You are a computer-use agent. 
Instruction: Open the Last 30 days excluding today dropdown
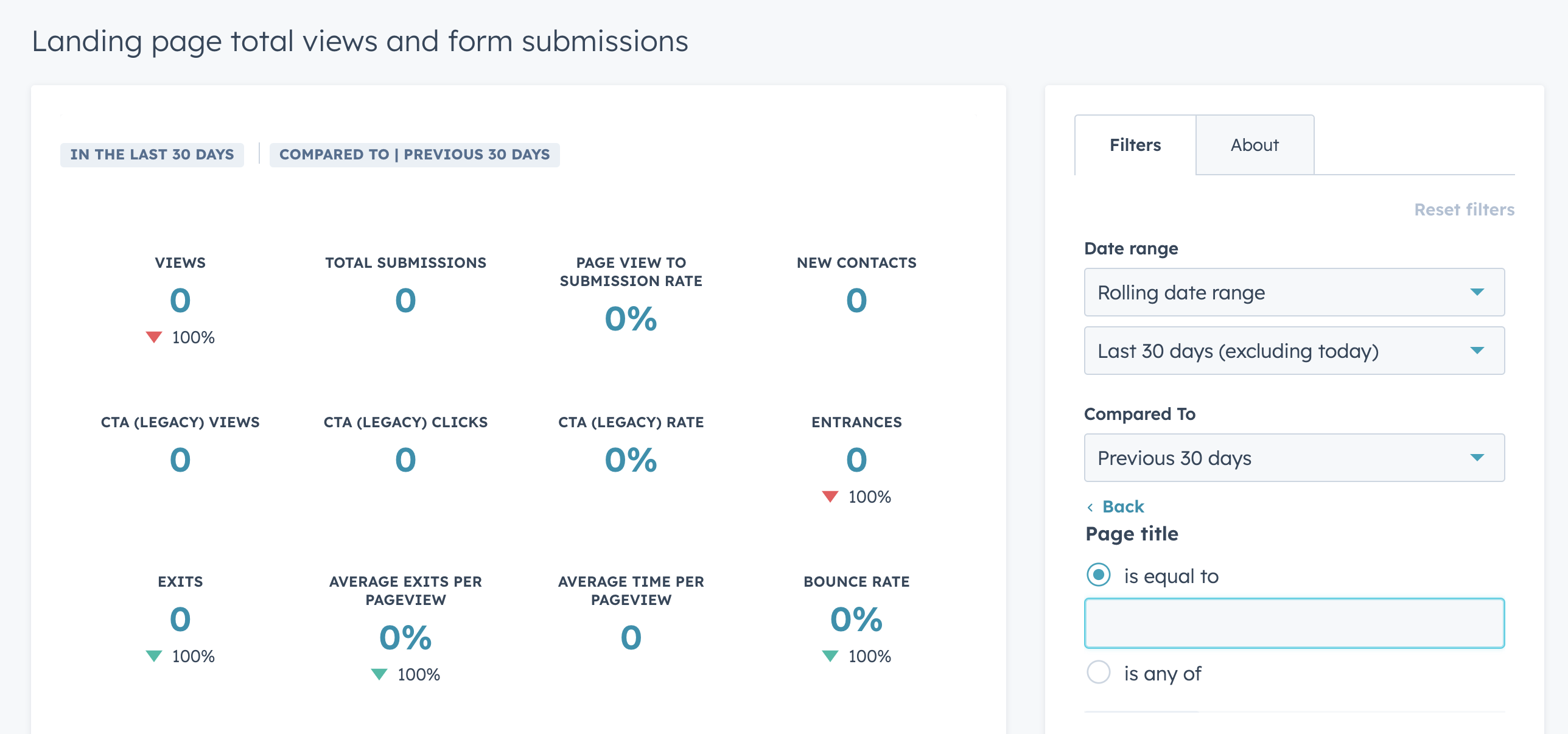(x=1293, y=351)
